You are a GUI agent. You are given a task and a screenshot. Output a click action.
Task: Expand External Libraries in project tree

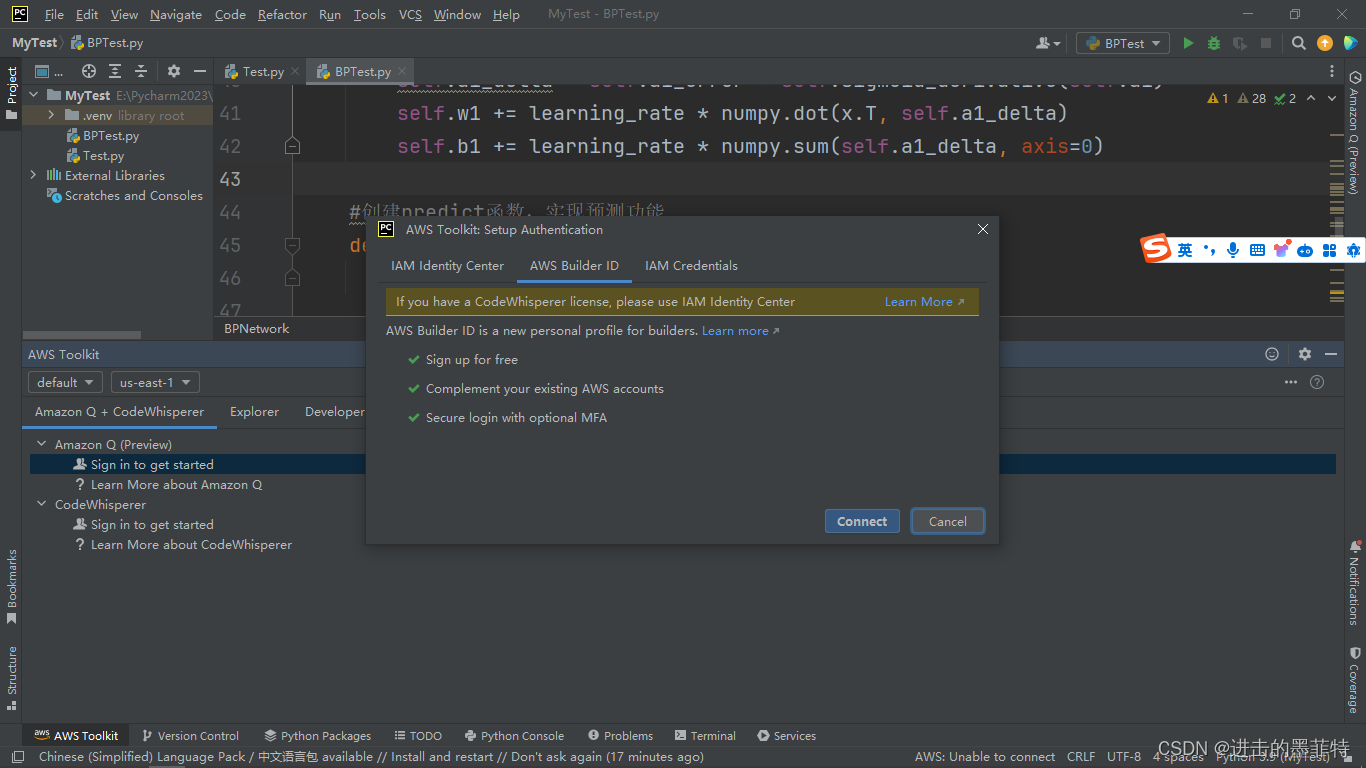tap(34, 175)
